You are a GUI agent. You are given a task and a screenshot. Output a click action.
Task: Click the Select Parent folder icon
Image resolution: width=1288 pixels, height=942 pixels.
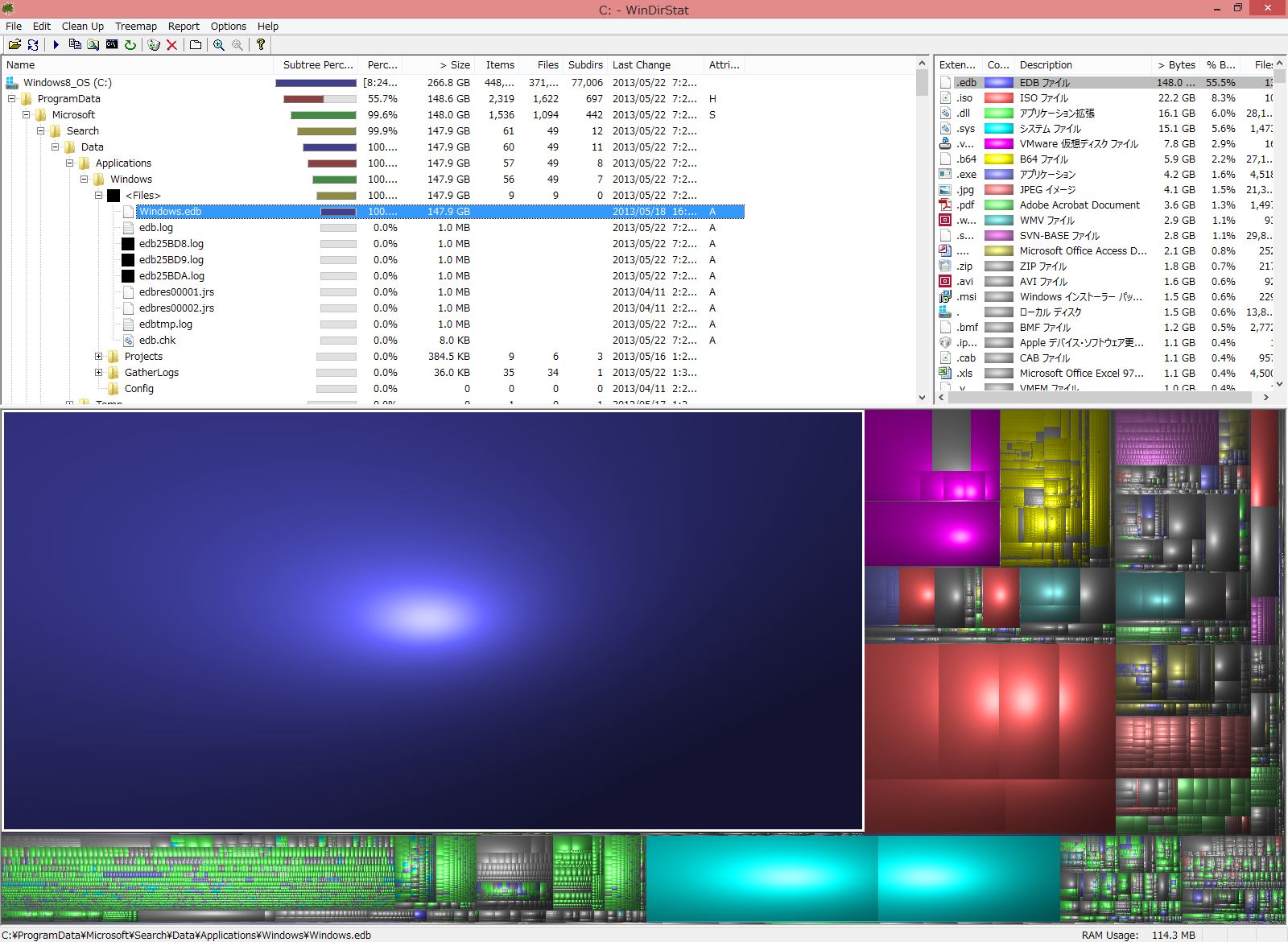coord(196,45)
